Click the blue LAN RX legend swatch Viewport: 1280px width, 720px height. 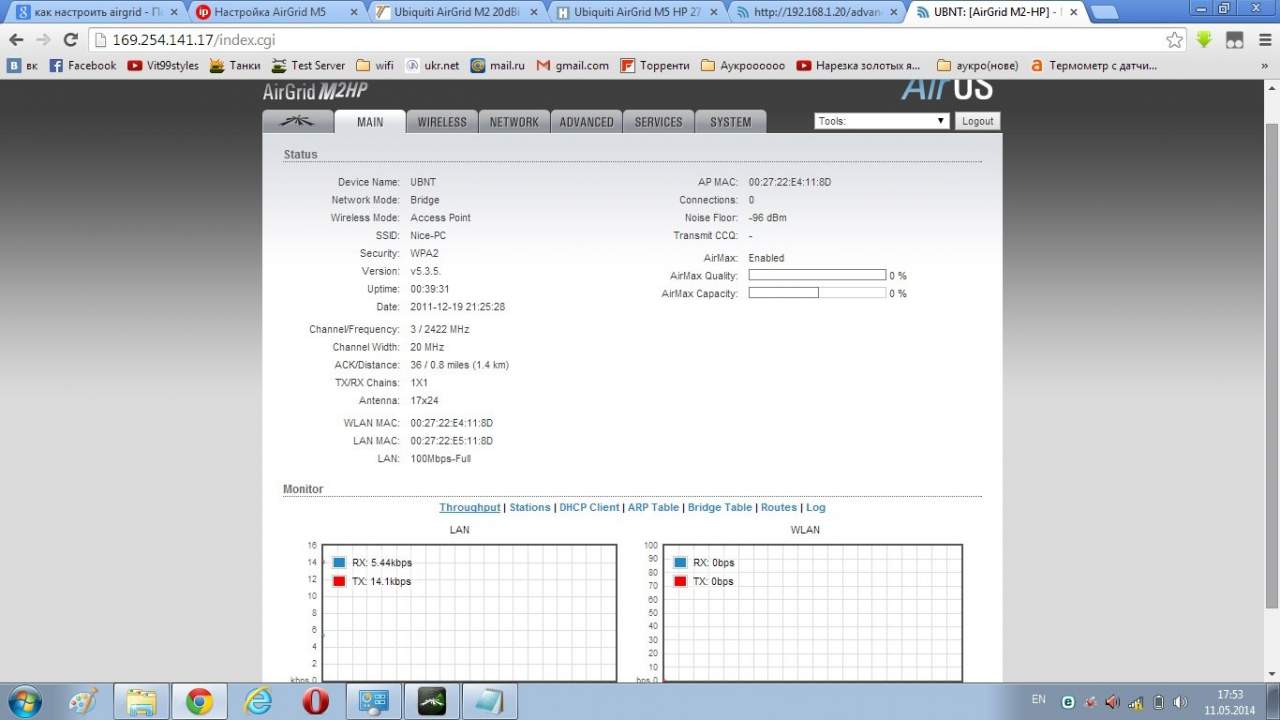(339, 563)
